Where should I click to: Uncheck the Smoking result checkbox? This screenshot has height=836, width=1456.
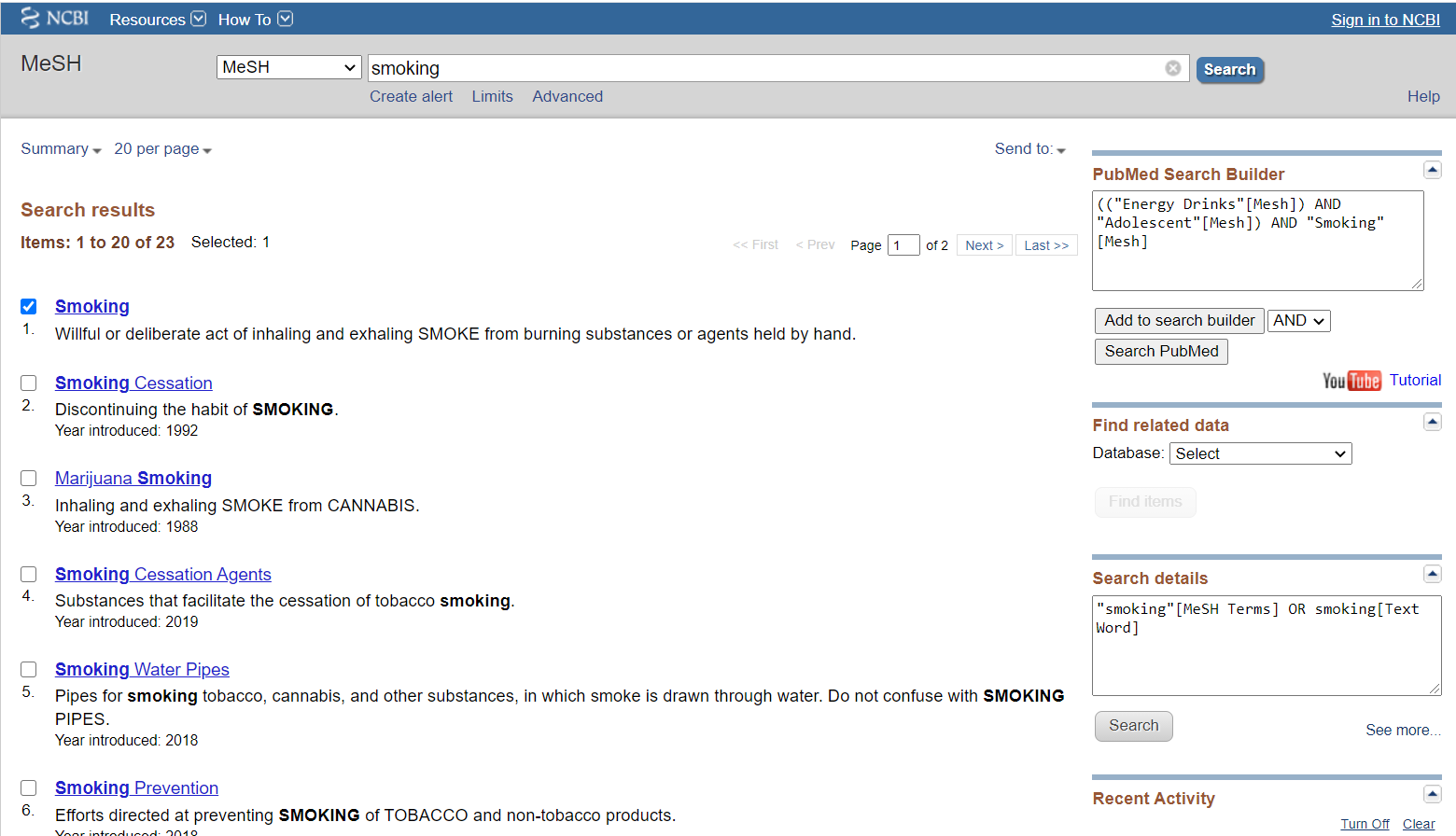point(29,307)
